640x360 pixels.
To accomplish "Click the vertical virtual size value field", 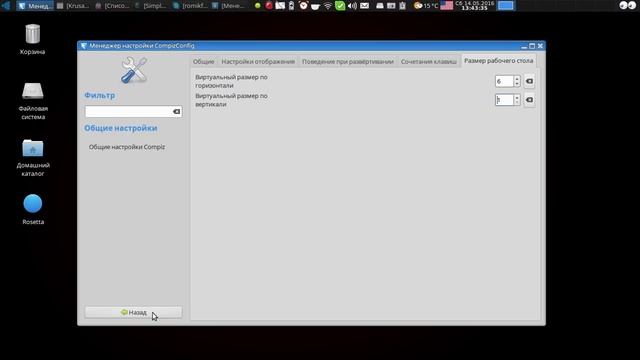I will click(x=504, y=100).
